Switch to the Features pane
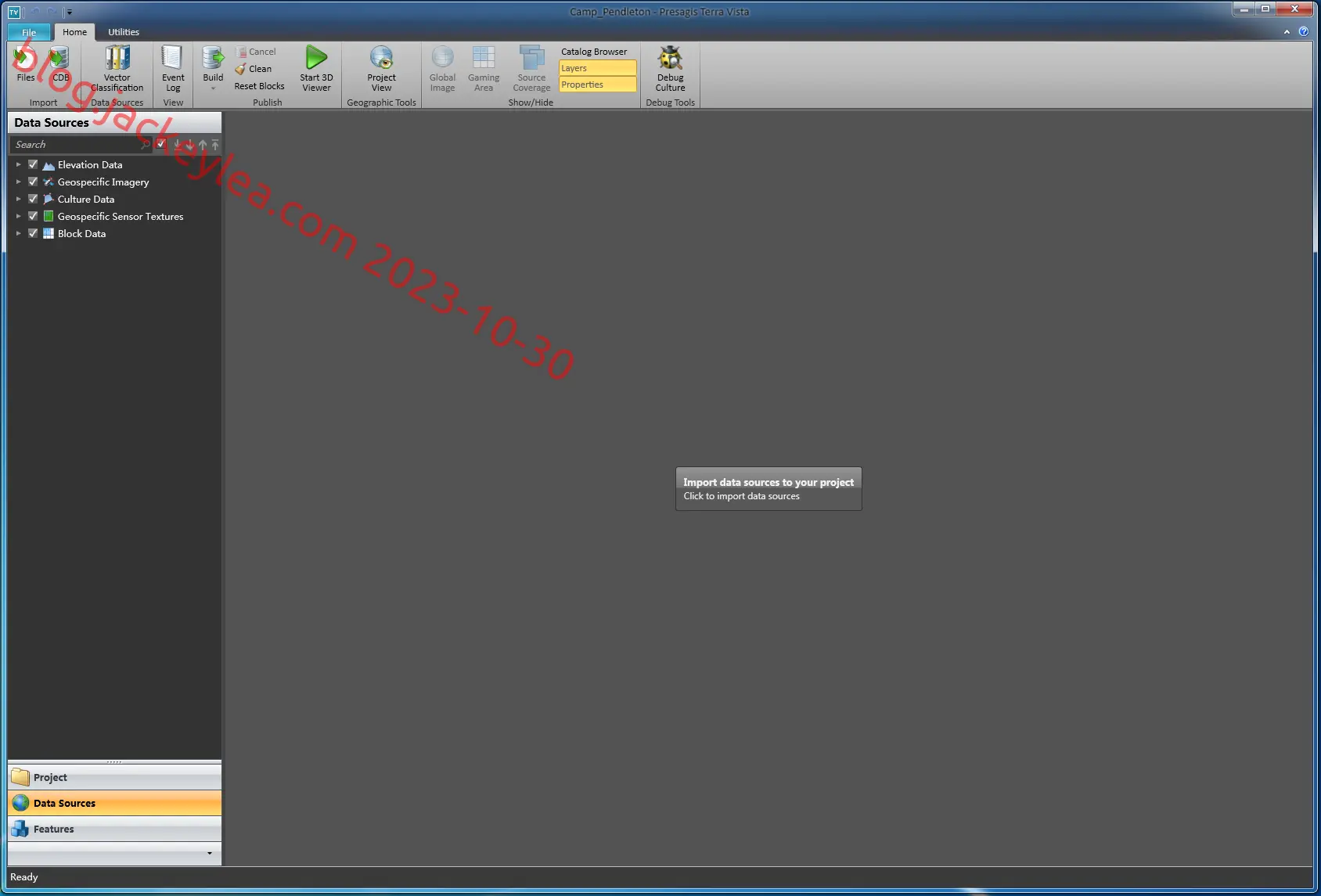1321x896 pixels. pyautogui.click(x=114, y=829)
